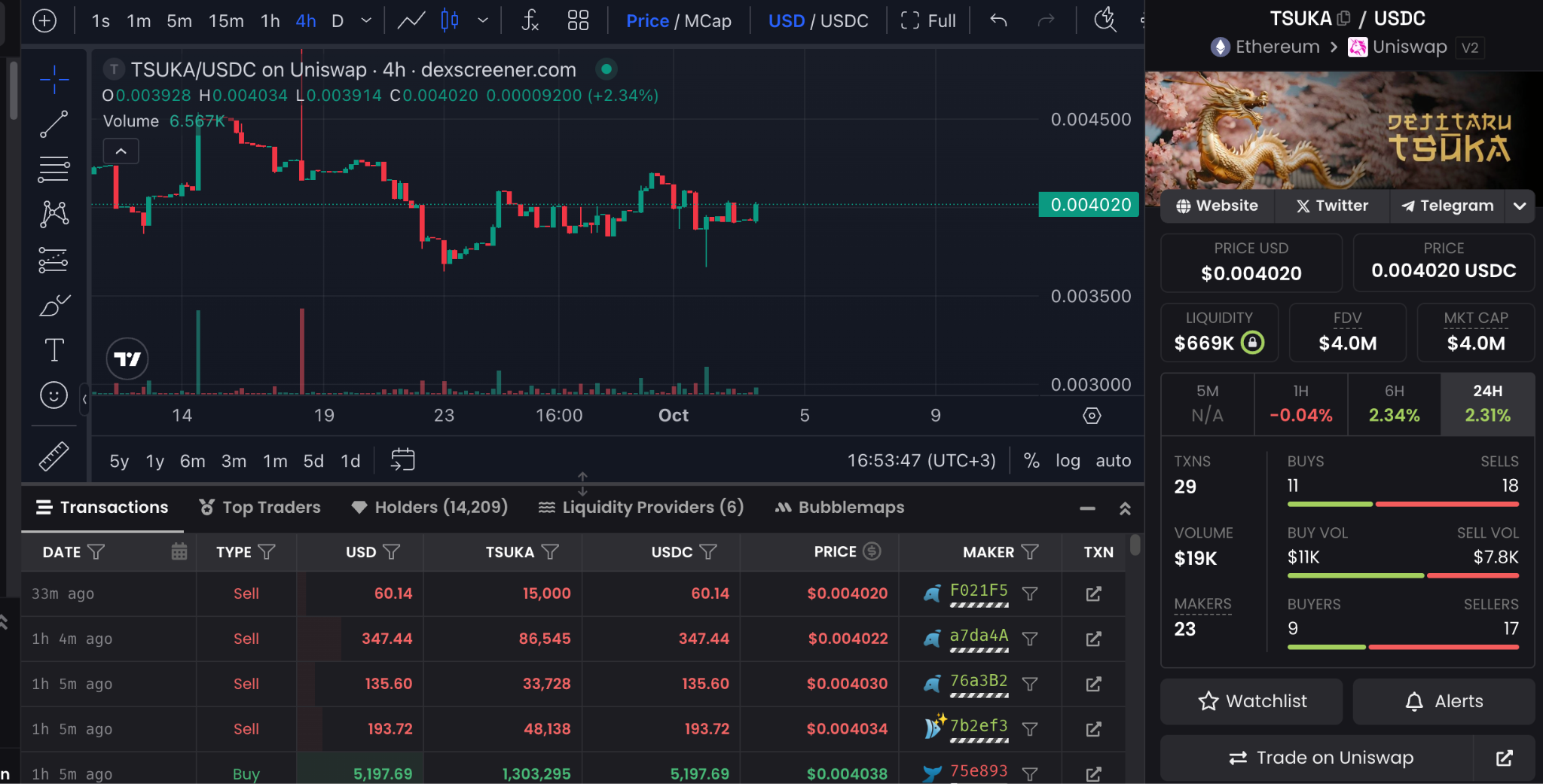
Task: Open the timeframe dropdown arrow next to D
Action: point(366,21)
